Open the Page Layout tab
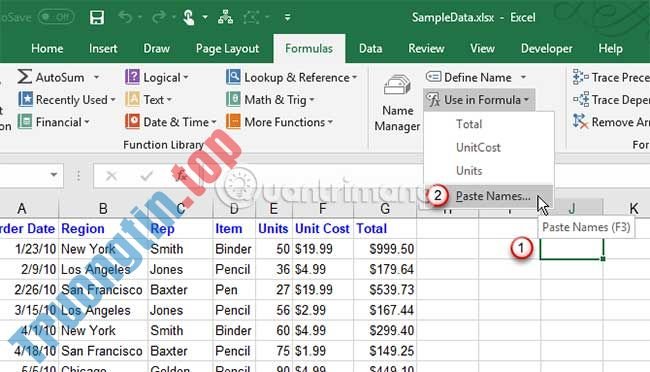Viewport: 650px width, 372px height. click(x=227, y=49)
